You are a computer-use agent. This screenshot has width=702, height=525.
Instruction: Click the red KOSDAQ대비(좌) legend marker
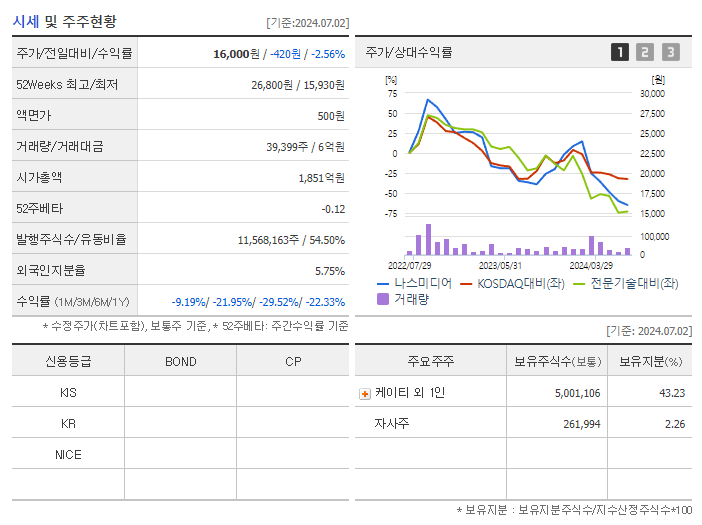(466, 284)
